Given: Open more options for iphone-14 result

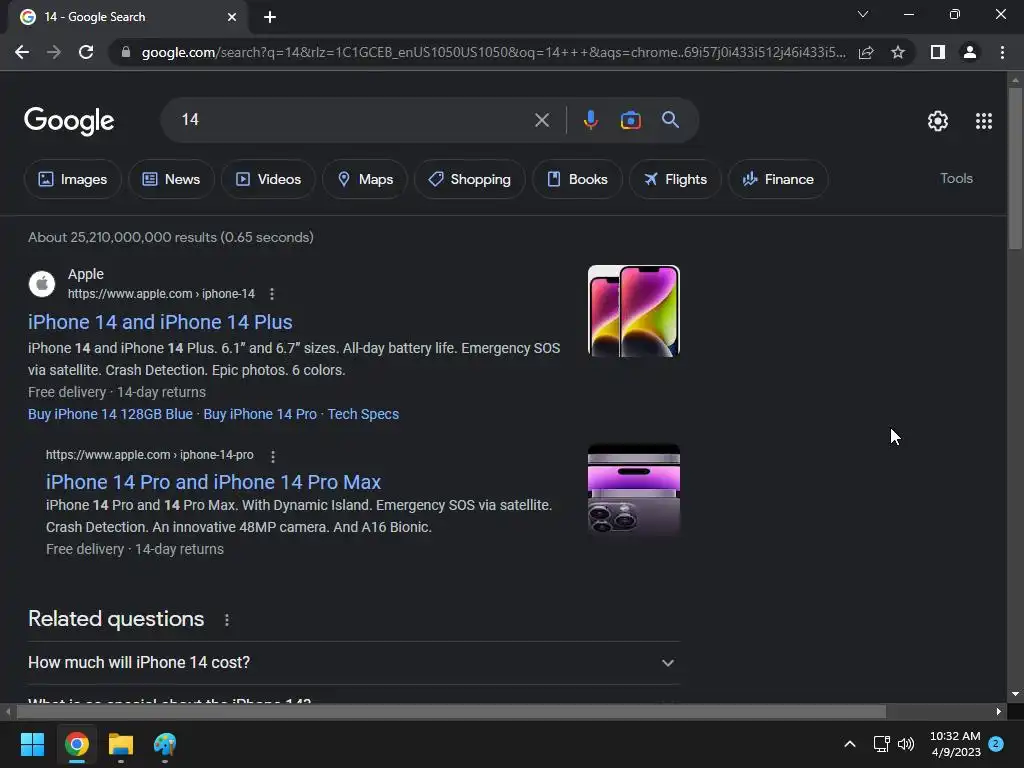Looking at the screenshot, I should 272,294.
